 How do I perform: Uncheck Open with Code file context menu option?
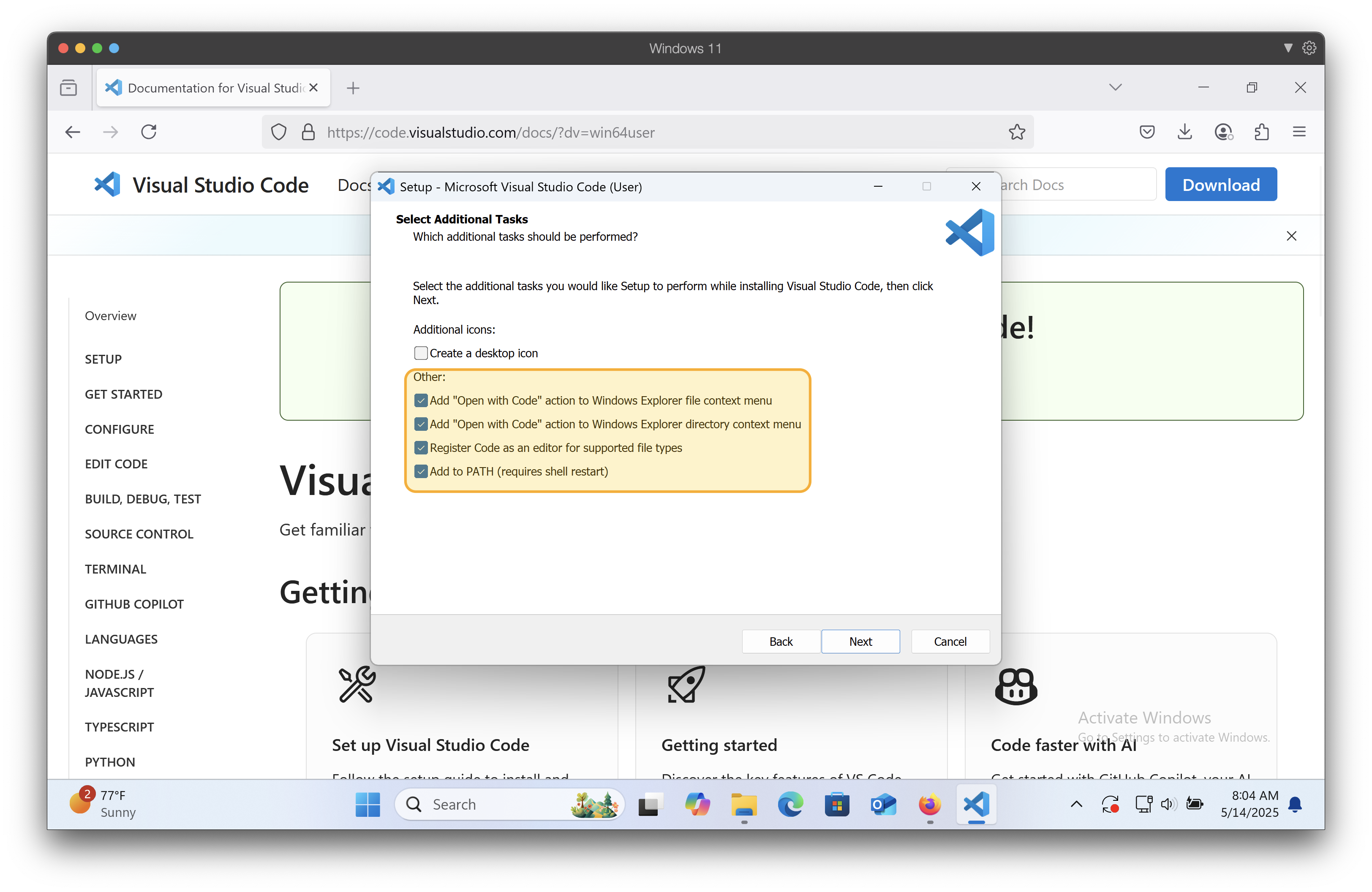click(x=421, y=400)
